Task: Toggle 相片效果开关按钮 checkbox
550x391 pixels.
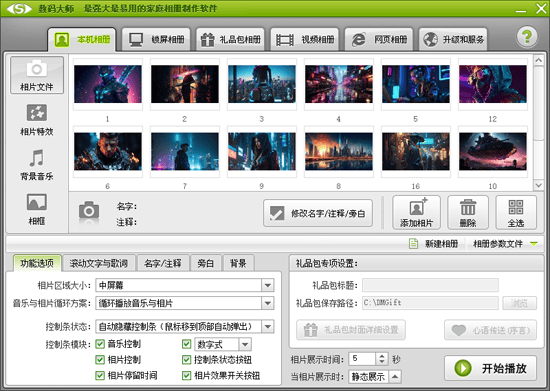Action: coord(187,376)
